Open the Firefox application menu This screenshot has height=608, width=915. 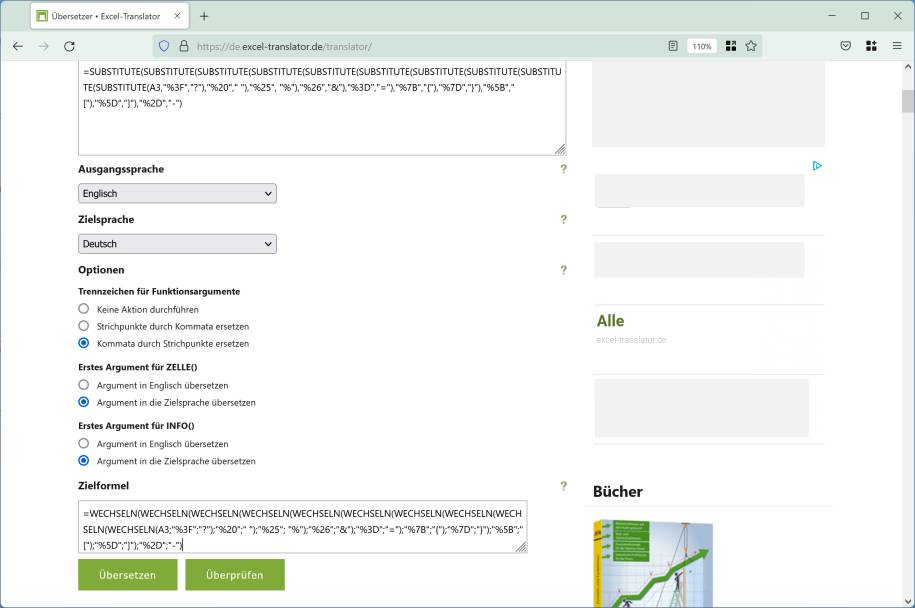coord(895,45)
